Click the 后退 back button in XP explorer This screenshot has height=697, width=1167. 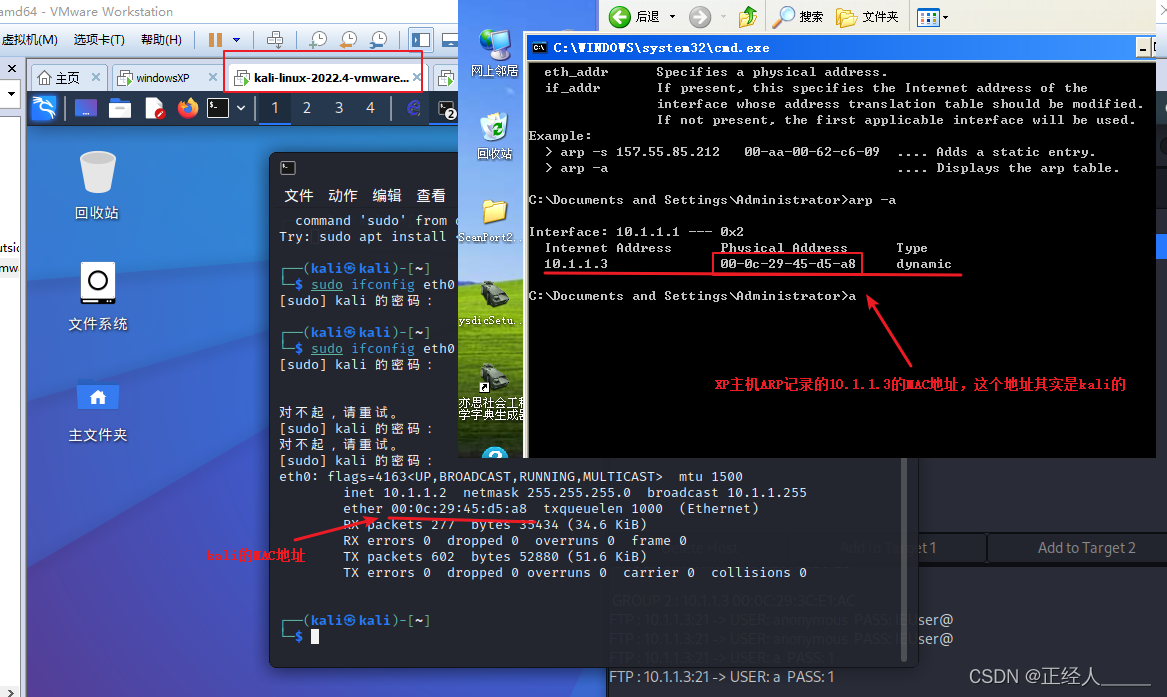tap(634, 16)
